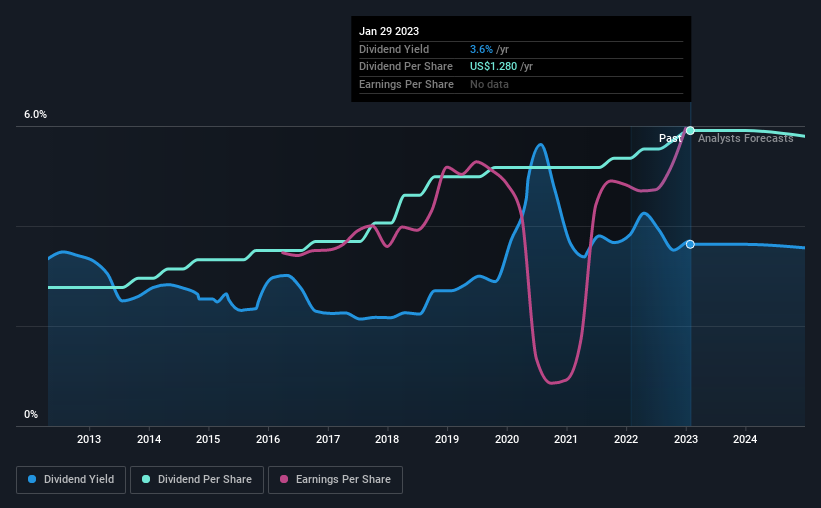Click the 2015 x-axis label
821x508 pixels.
208,439
